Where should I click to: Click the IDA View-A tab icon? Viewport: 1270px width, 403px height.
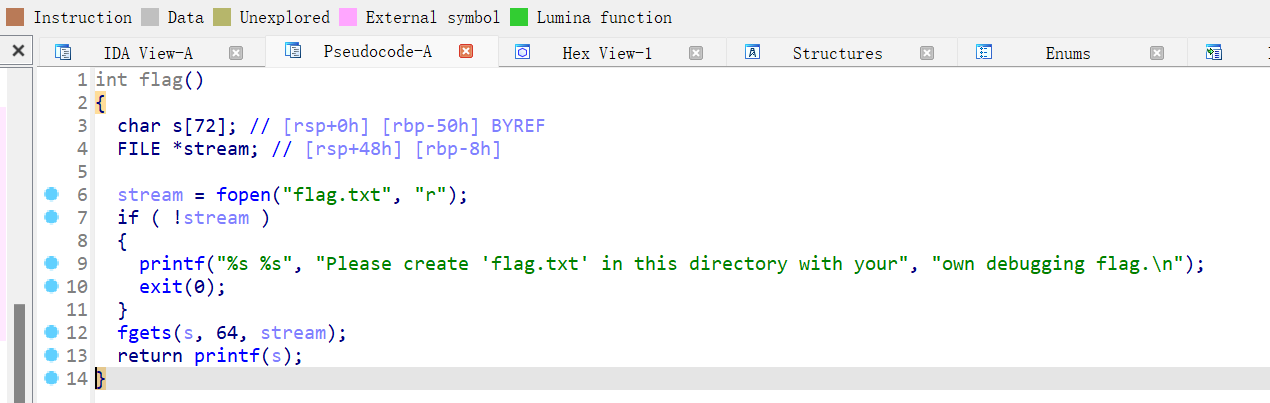[63, 53]
